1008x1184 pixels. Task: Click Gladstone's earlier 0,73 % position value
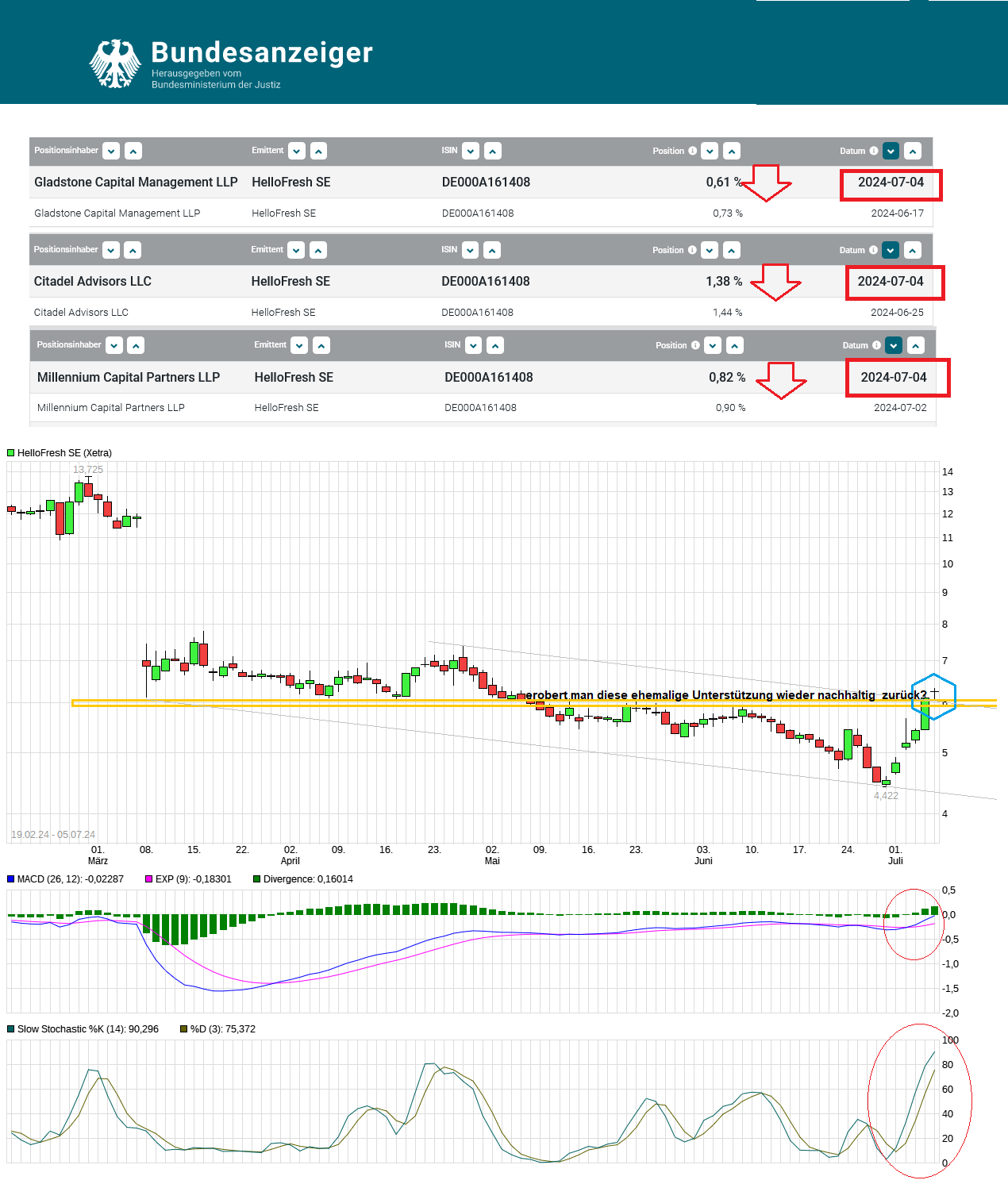[728, 213]
